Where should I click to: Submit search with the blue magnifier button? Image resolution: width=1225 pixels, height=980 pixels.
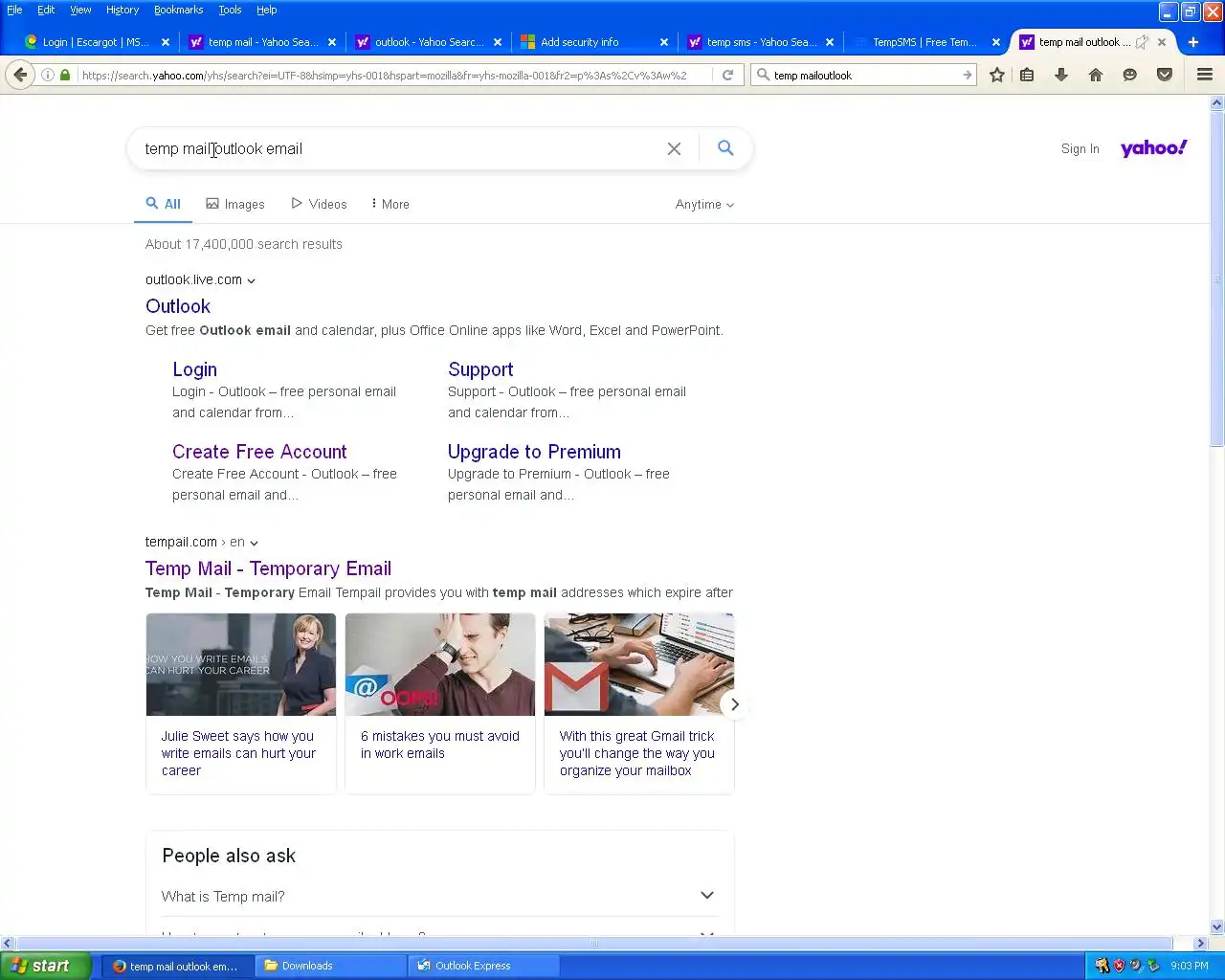tap(725, 148)
